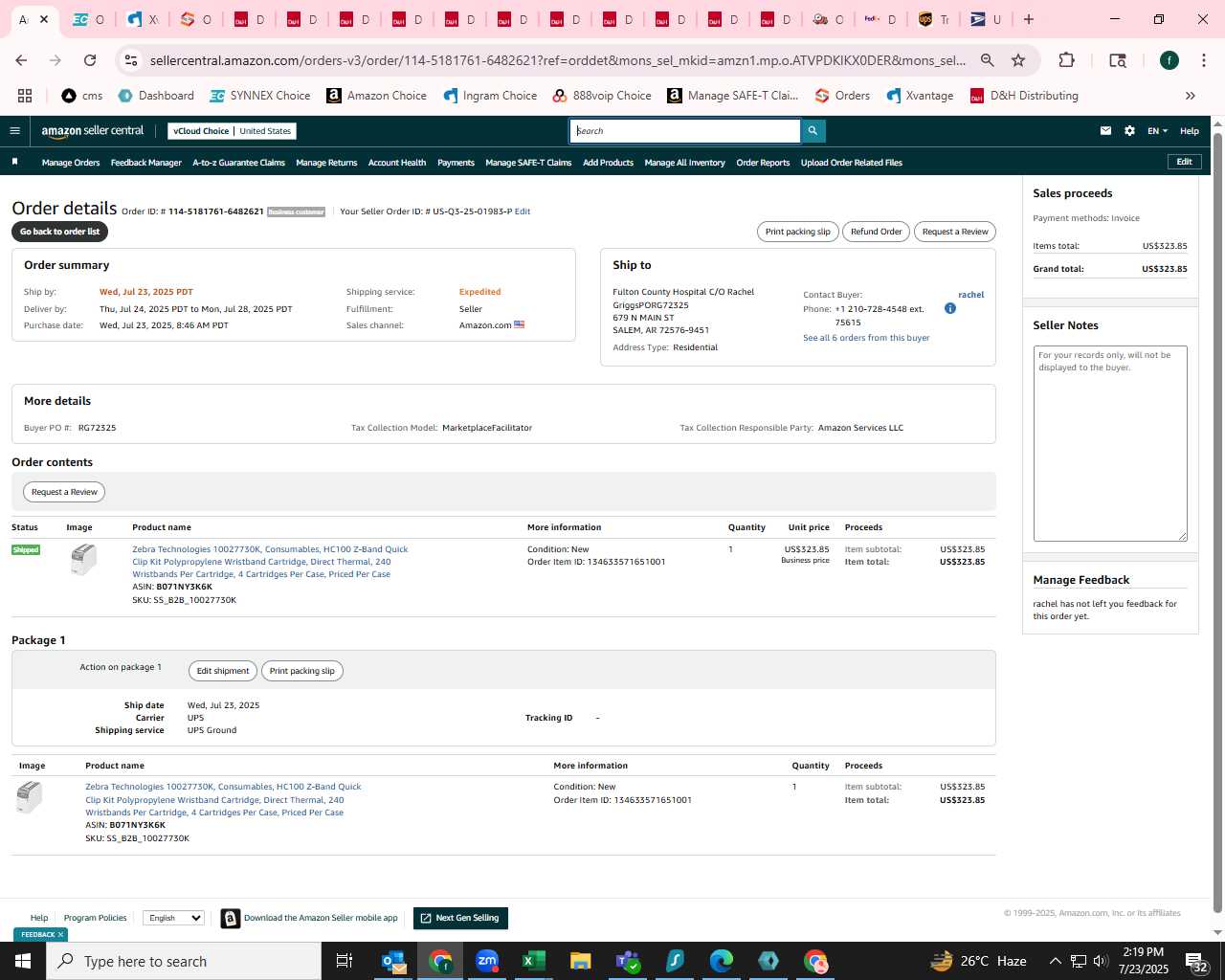Screen dimensions: 1225x980
Task: Close the FEEDBACK tab
Action: (60, 935)
